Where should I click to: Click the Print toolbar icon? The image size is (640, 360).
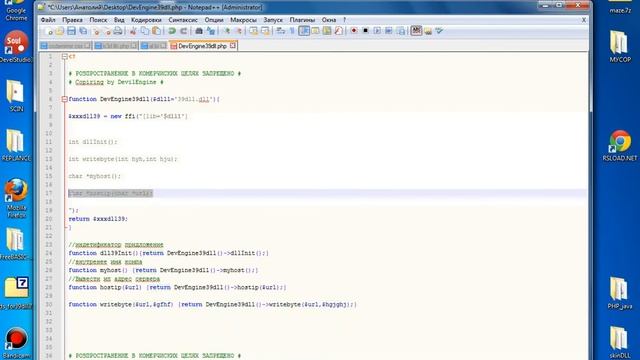[x=118, y=31]
